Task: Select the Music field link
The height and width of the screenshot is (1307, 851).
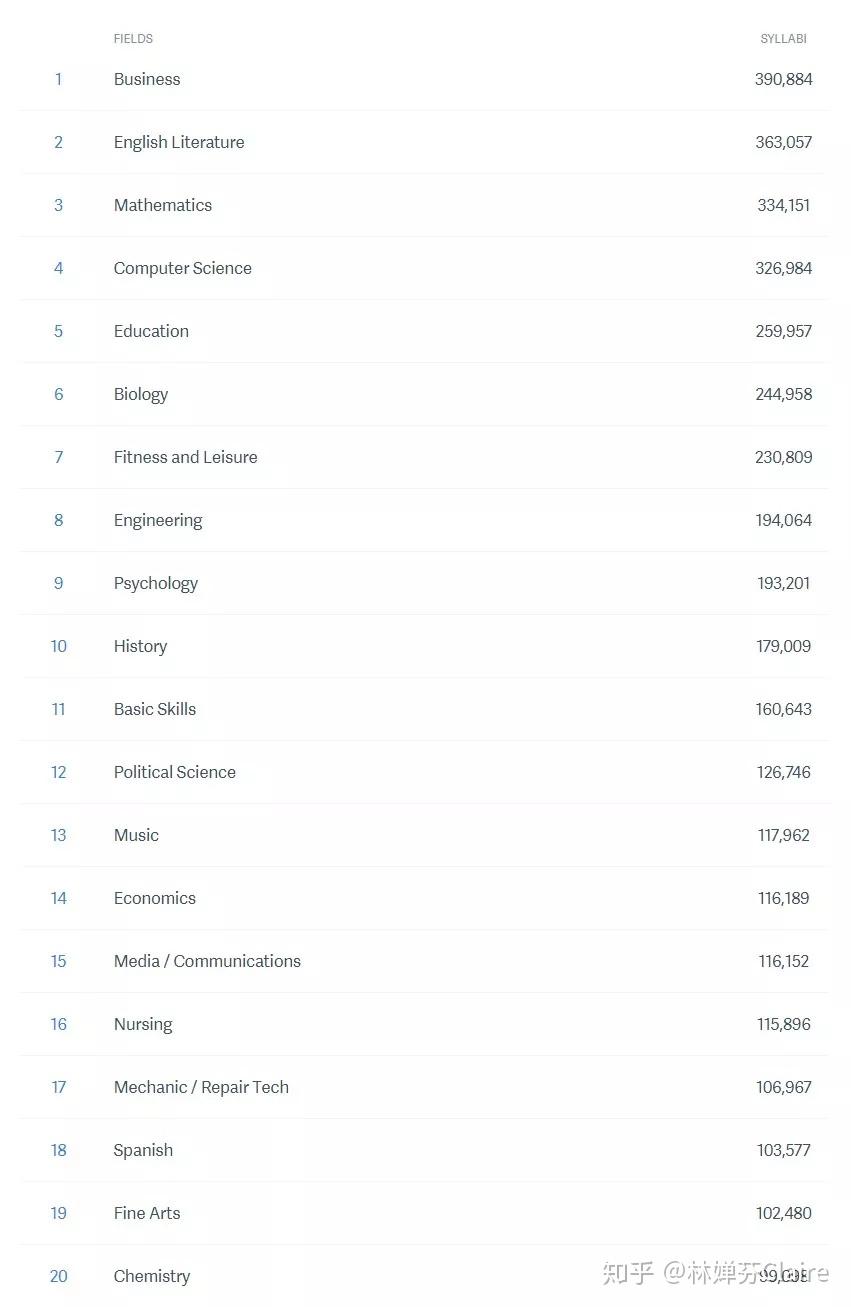Action: click(x=136, y=835)
